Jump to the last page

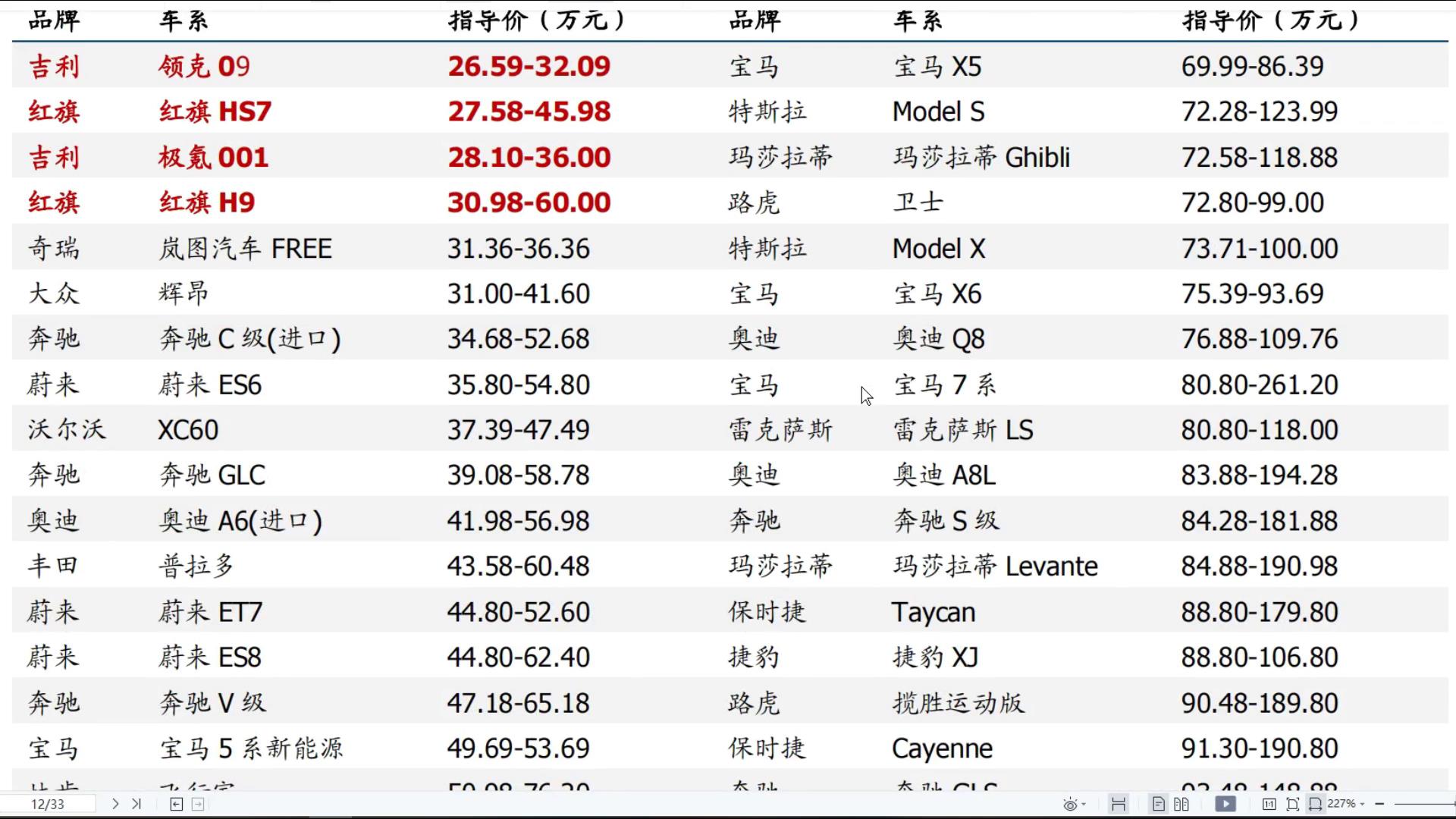[x=136, y=804]
